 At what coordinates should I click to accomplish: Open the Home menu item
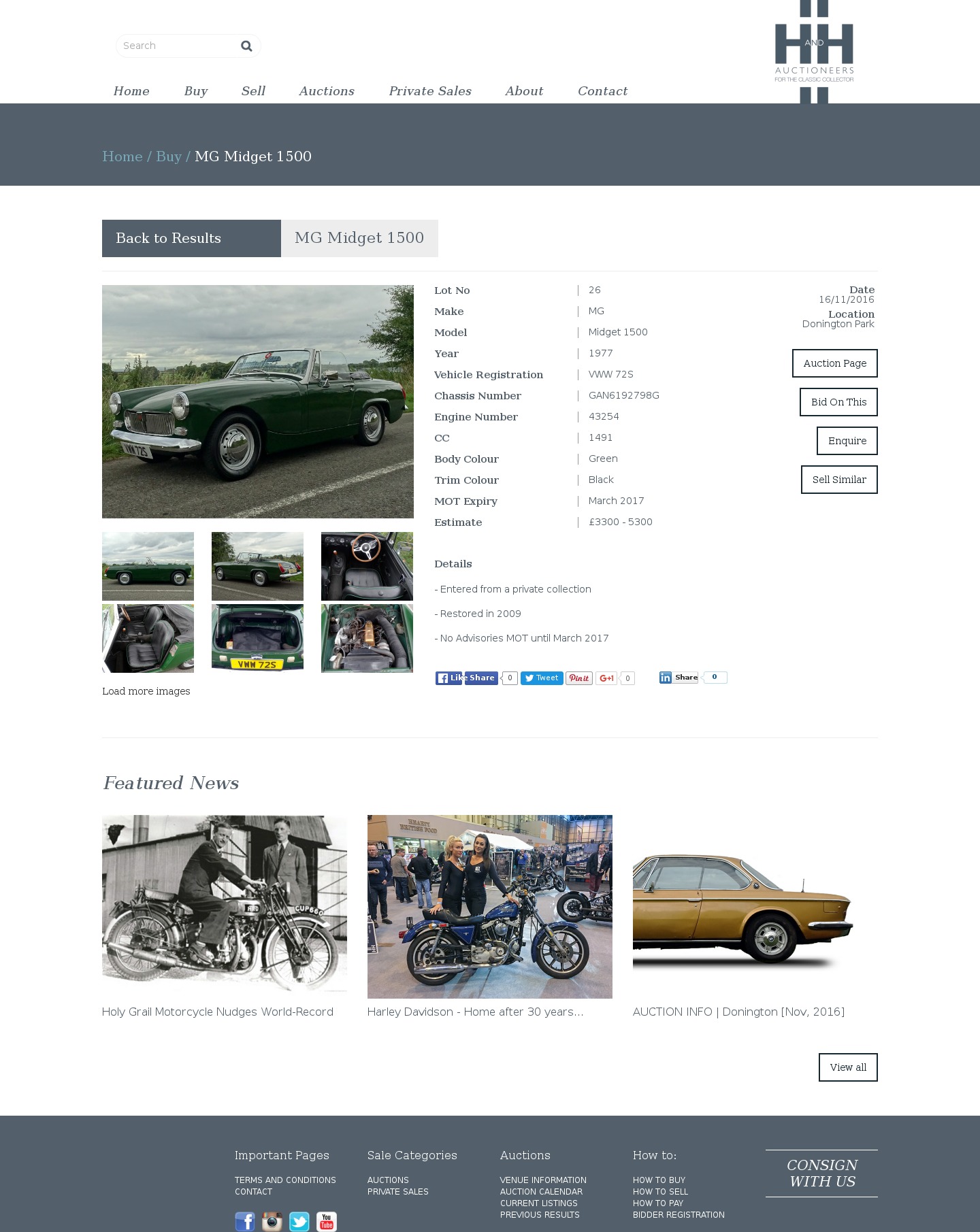pos(131,91)
